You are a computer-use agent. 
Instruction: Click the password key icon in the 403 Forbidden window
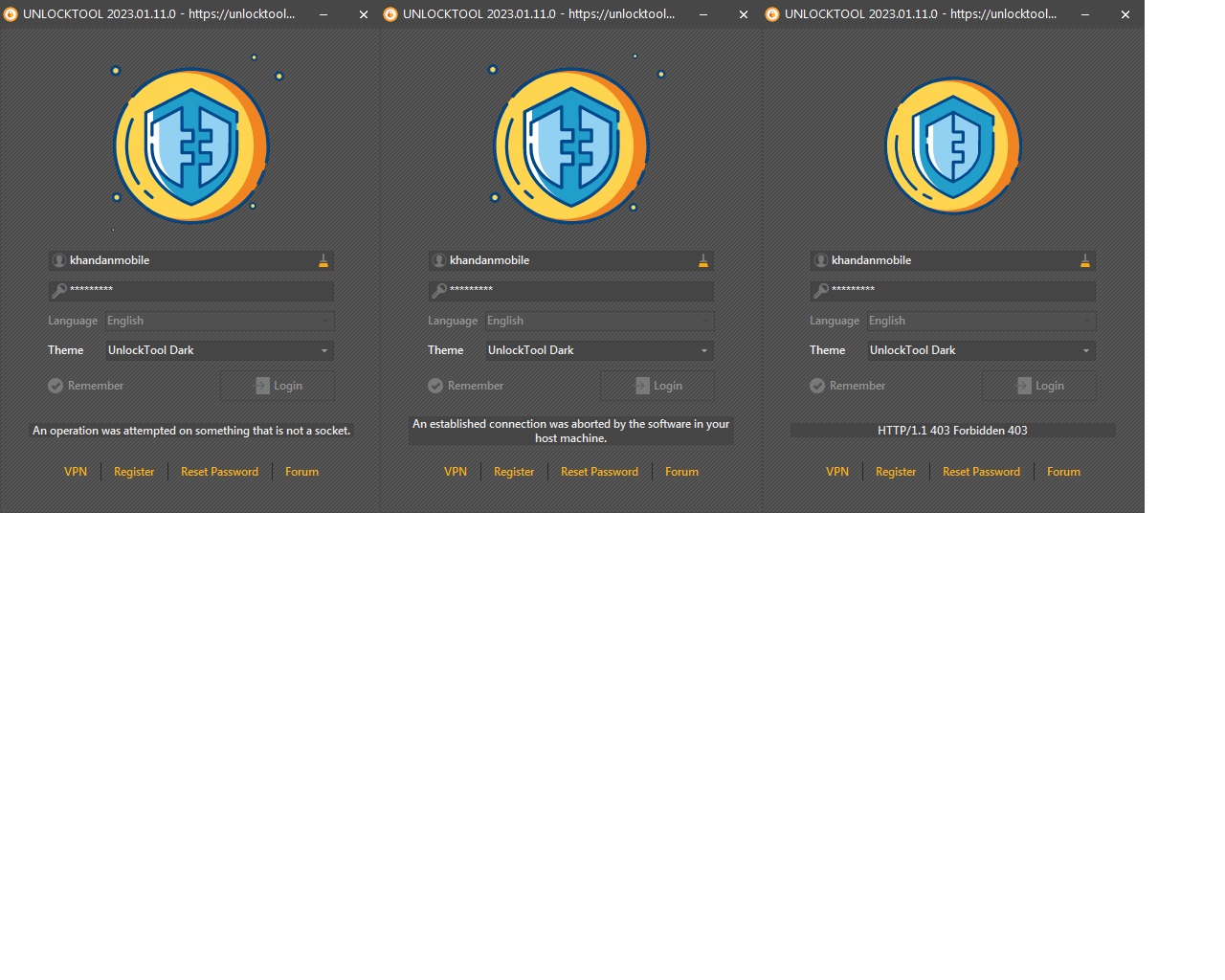pos(821,290)
